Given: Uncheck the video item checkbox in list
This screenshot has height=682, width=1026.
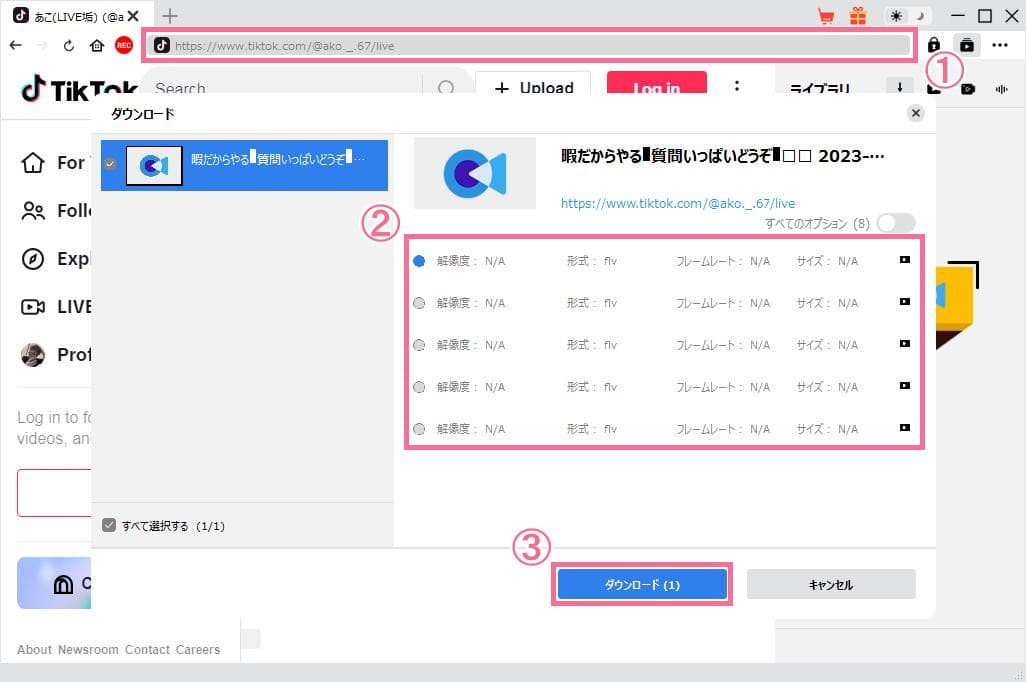Looking at the screenshot, I should pos(110,164).
